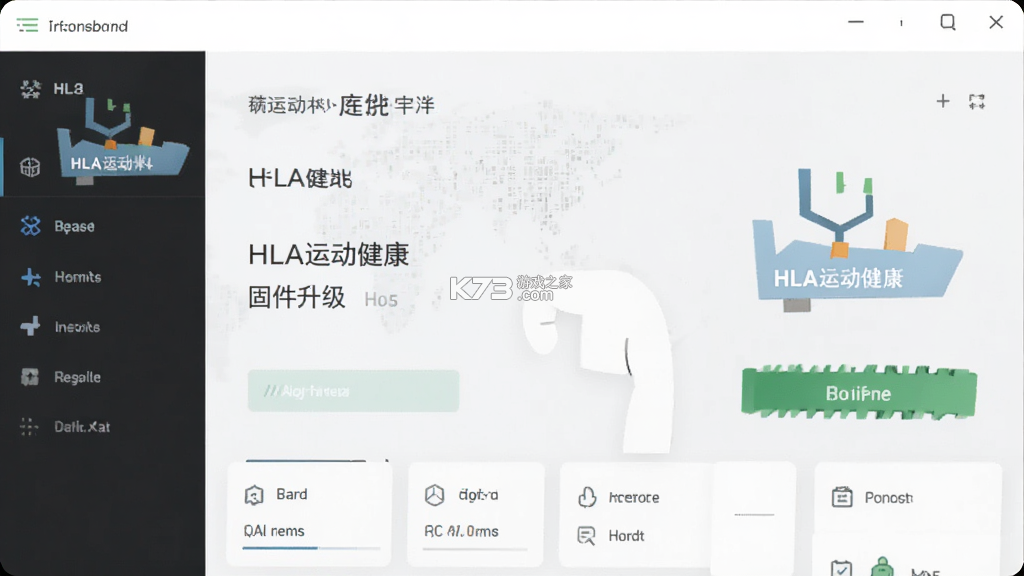This screenshot has height=576, width=1024.
Task: Click the Irtonsband window title
Action: click(x=88, y=26)
